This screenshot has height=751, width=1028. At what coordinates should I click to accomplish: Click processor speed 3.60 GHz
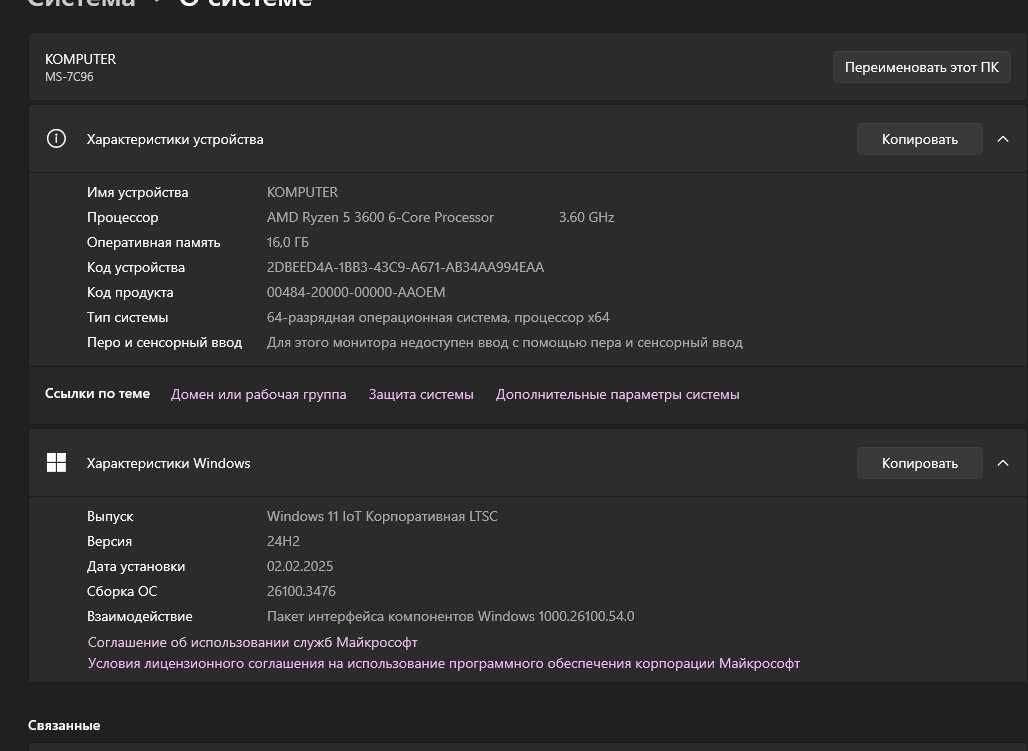pyautogui.click(x=587, y=217)
